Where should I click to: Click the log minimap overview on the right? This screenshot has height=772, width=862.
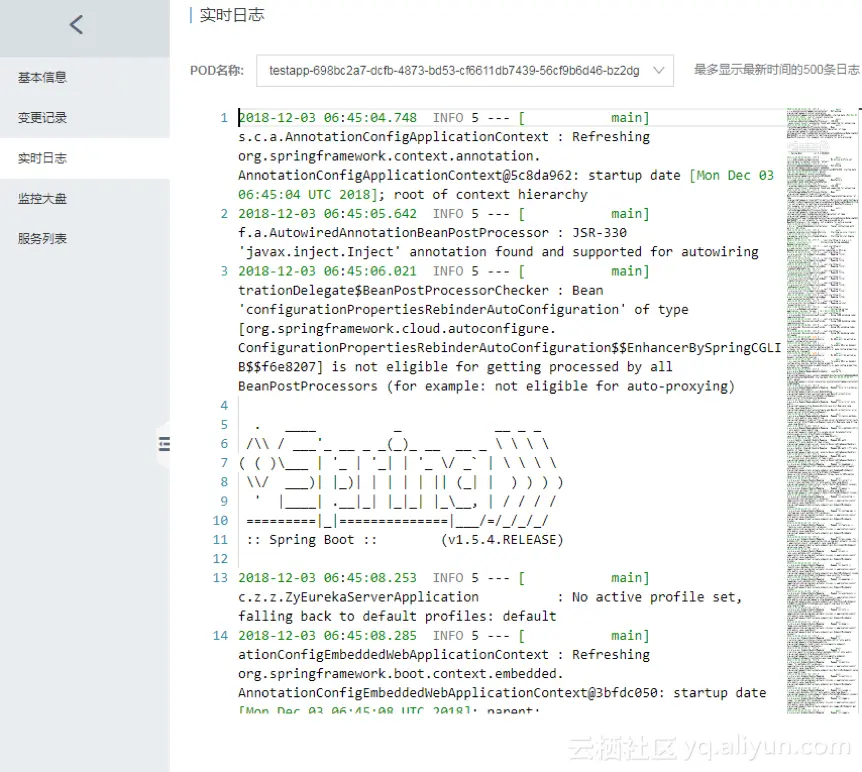tap(822, 411)
